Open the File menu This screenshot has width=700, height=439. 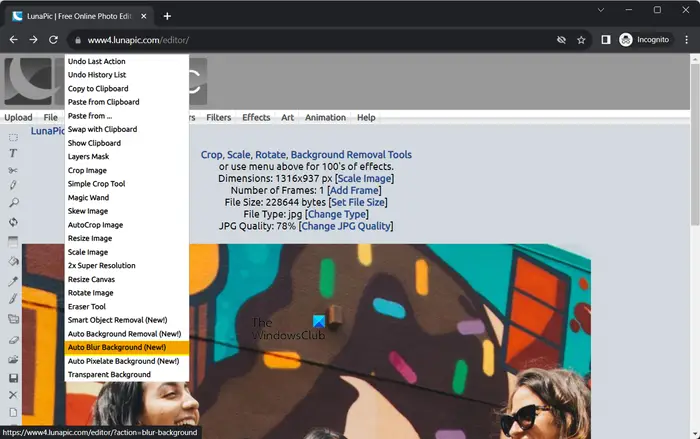pyautogui.click(x=50, y=117)
